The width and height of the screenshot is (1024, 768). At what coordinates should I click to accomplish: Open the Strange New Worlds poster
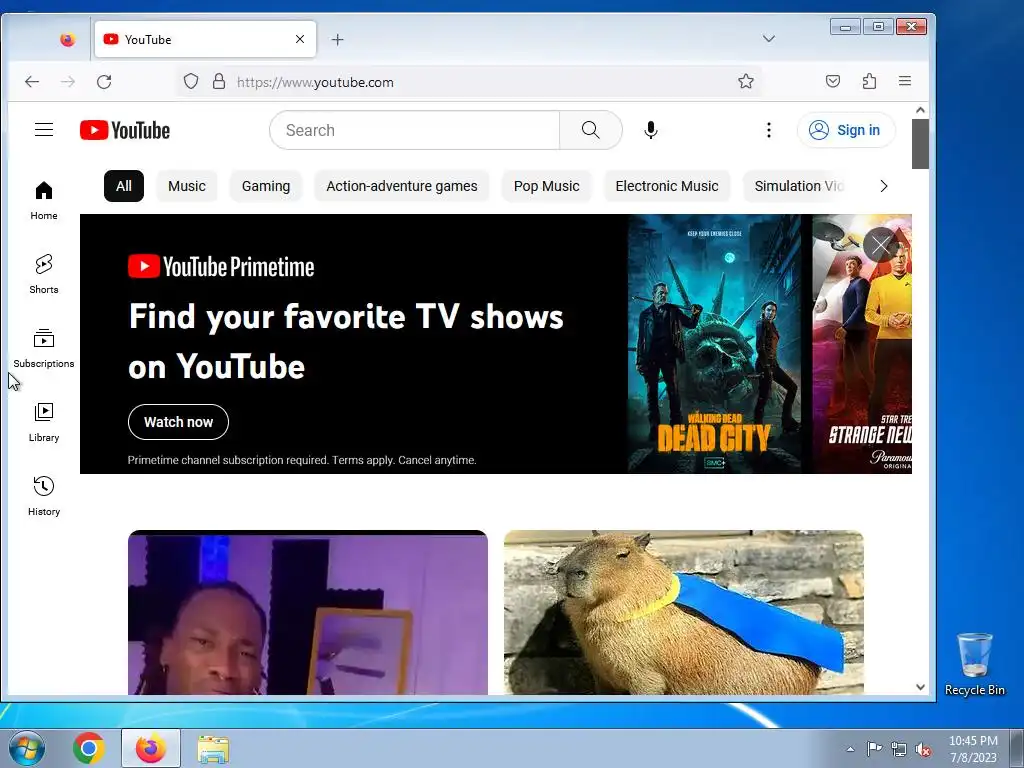(x=862, y=344)
